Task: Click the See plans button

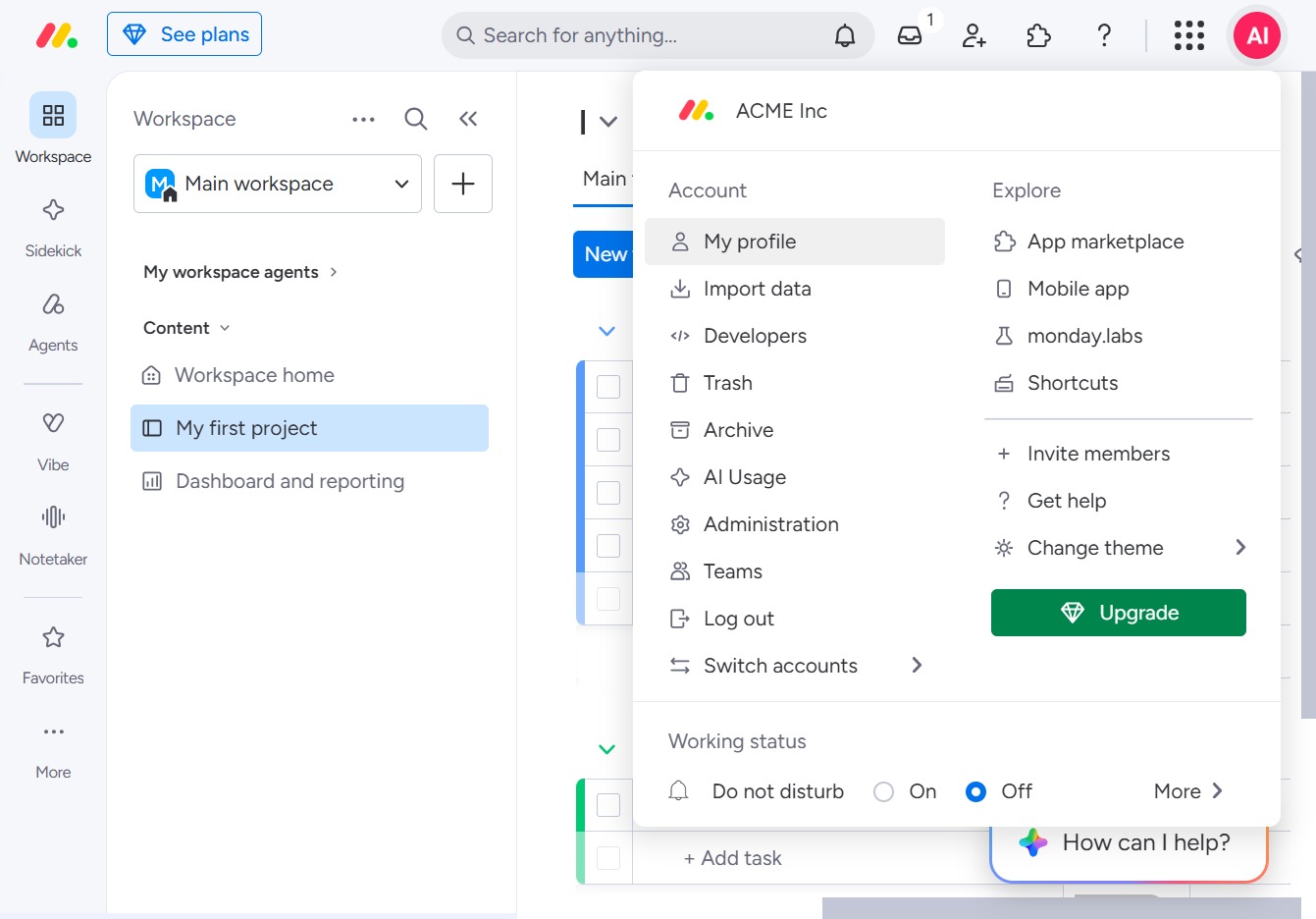Action: (x=184, y=34)
